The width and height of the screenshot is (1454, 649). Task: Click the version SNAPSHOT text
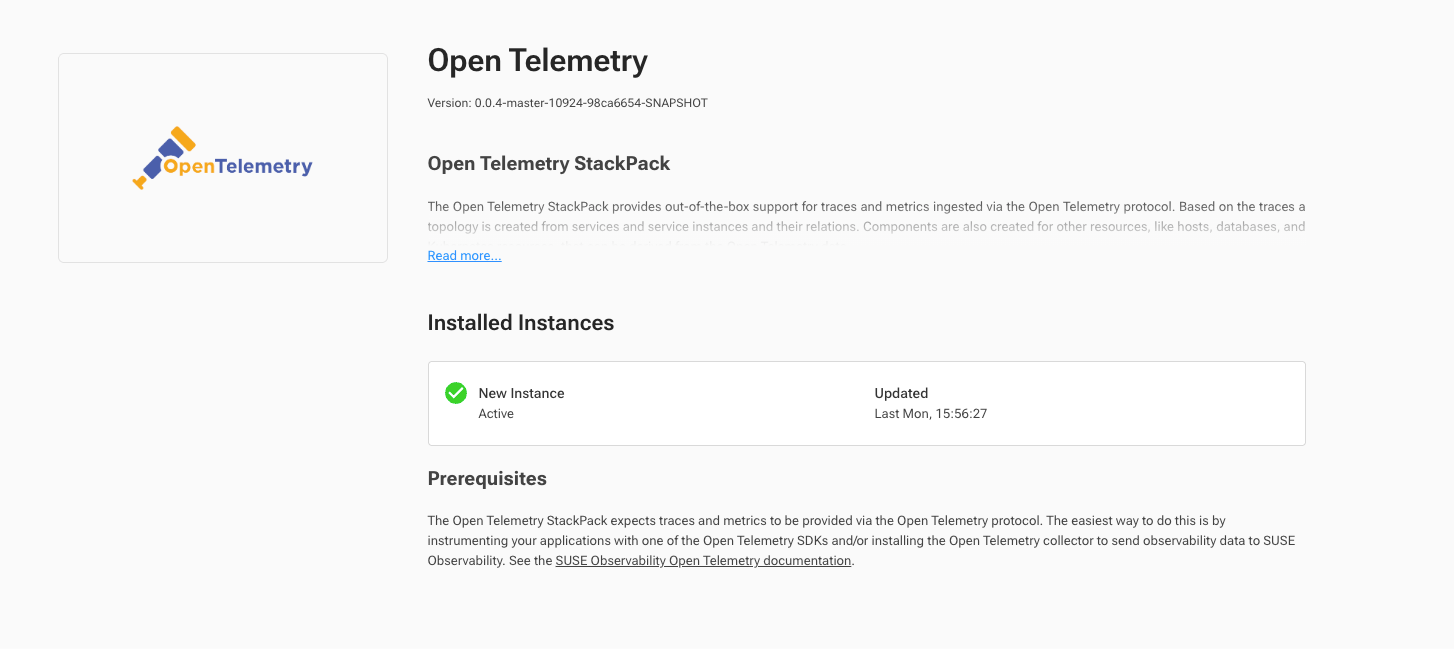click(567, 103)
